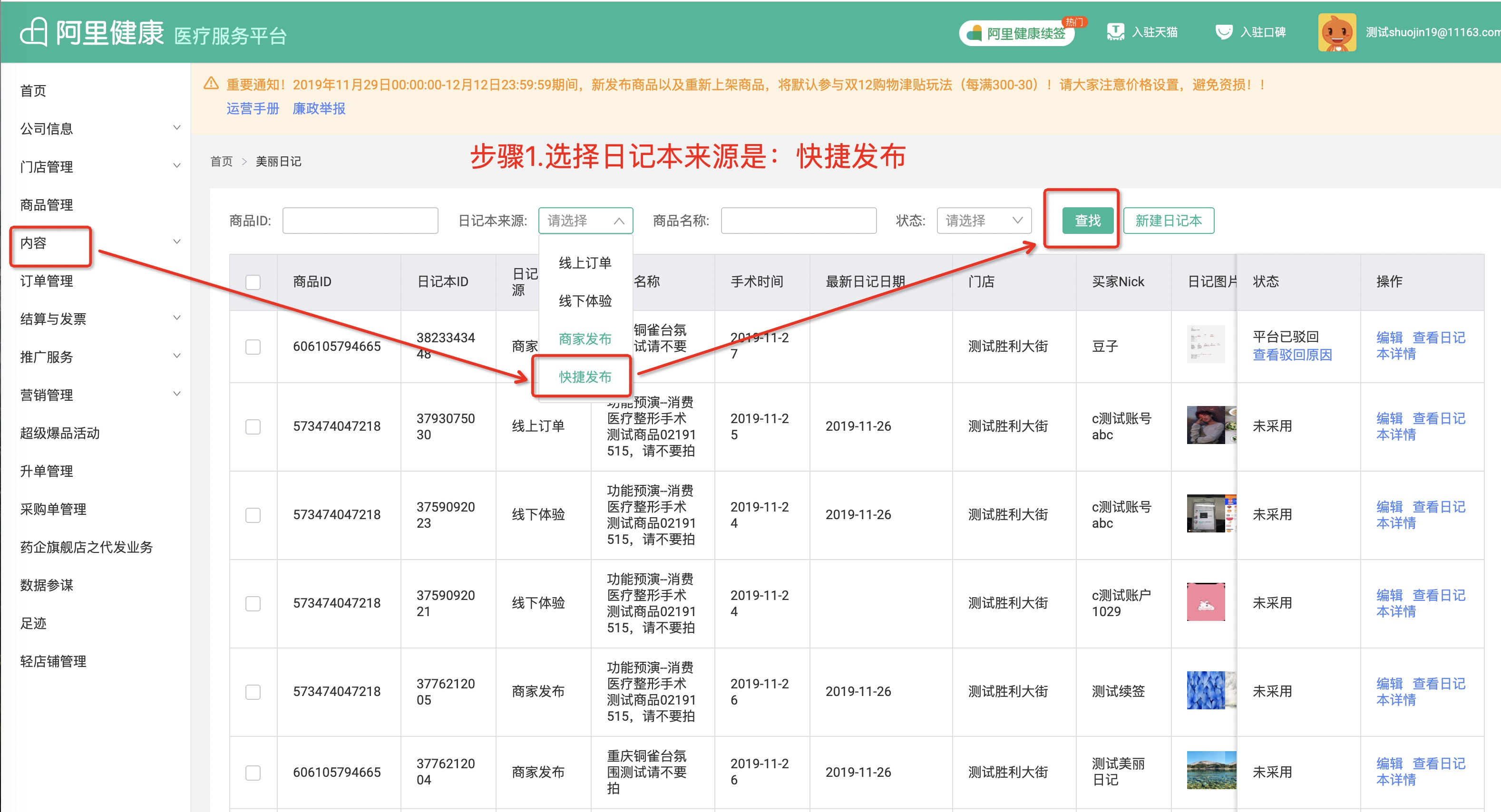Viewport: 1501px width, 812px height.
Task: Tick checkbox for diary 3776212005 row
Action: coord(253,692)
